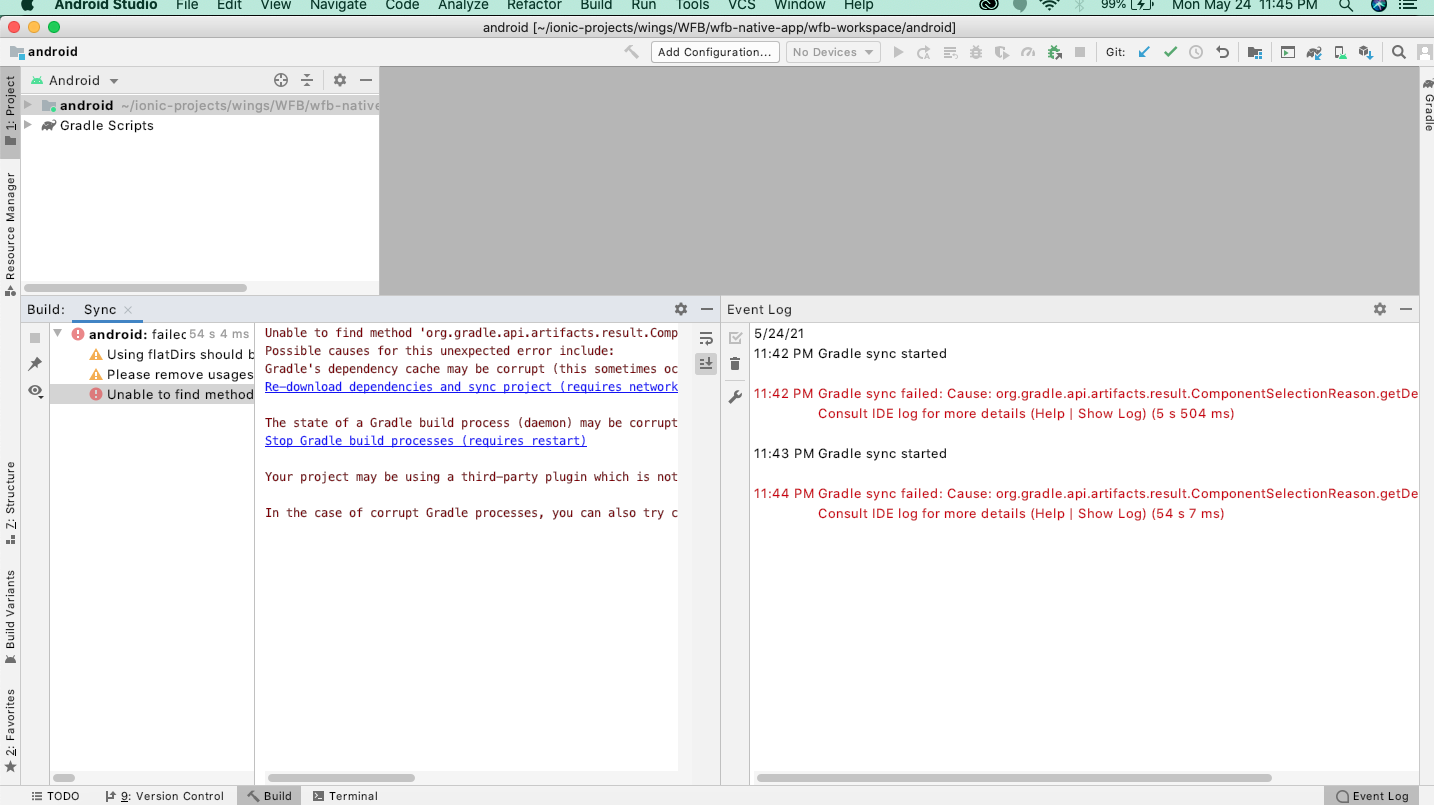Open the SDK Manager icon
1434x805 pixels.
pos(1365,51)
